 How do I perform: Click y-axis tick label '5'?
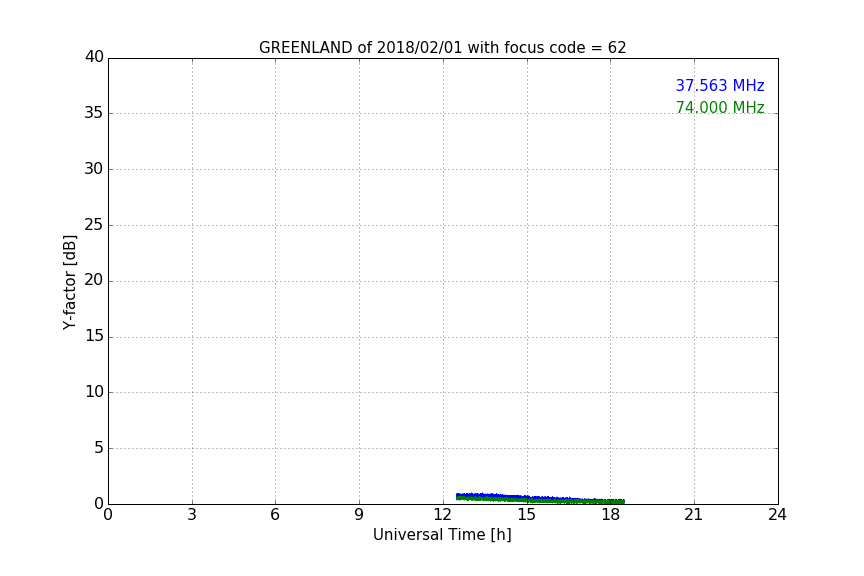click(99, 448)
